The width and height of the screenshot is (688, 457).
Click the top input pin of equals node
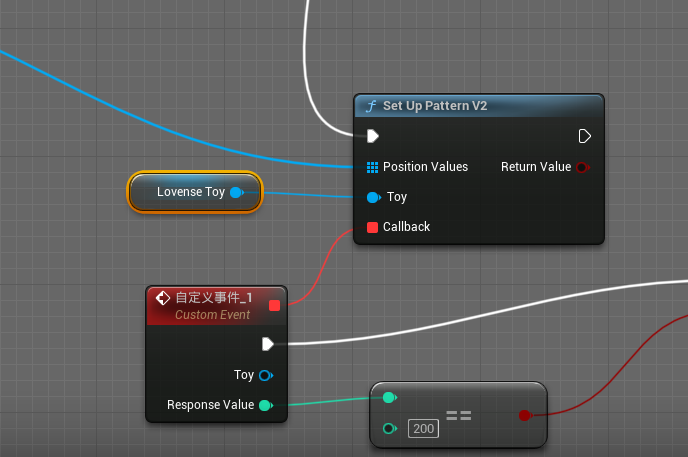click(x=389, y=398)
